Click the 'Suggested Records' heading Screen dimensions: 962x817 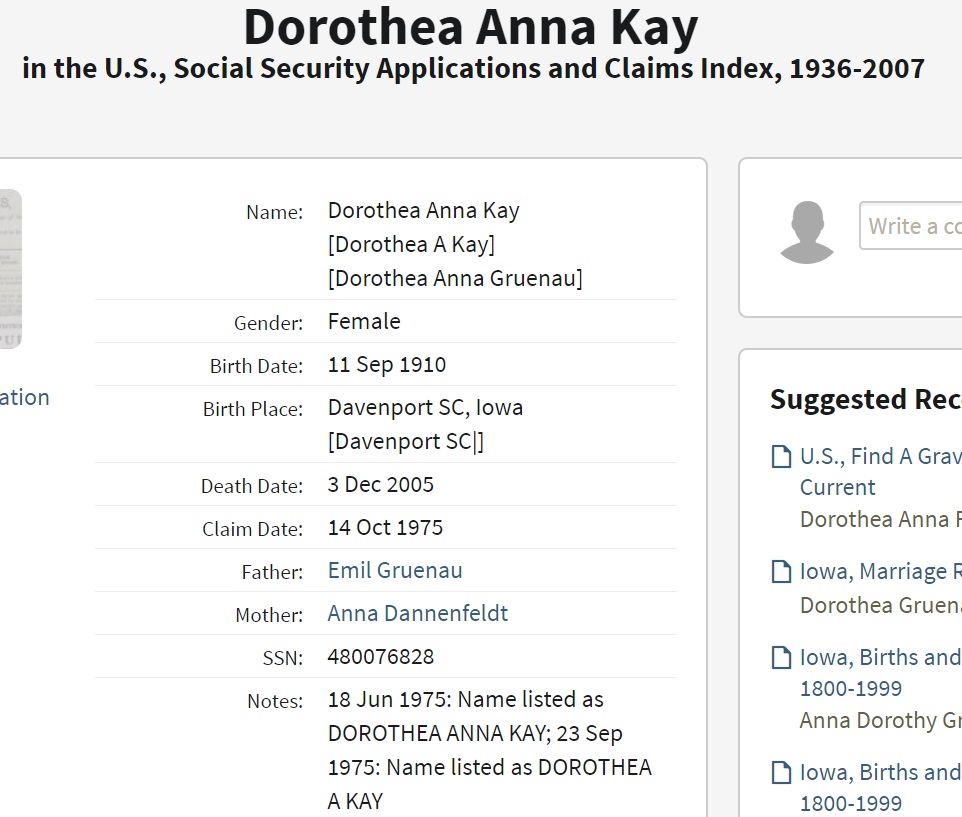(x=865, y=399)
